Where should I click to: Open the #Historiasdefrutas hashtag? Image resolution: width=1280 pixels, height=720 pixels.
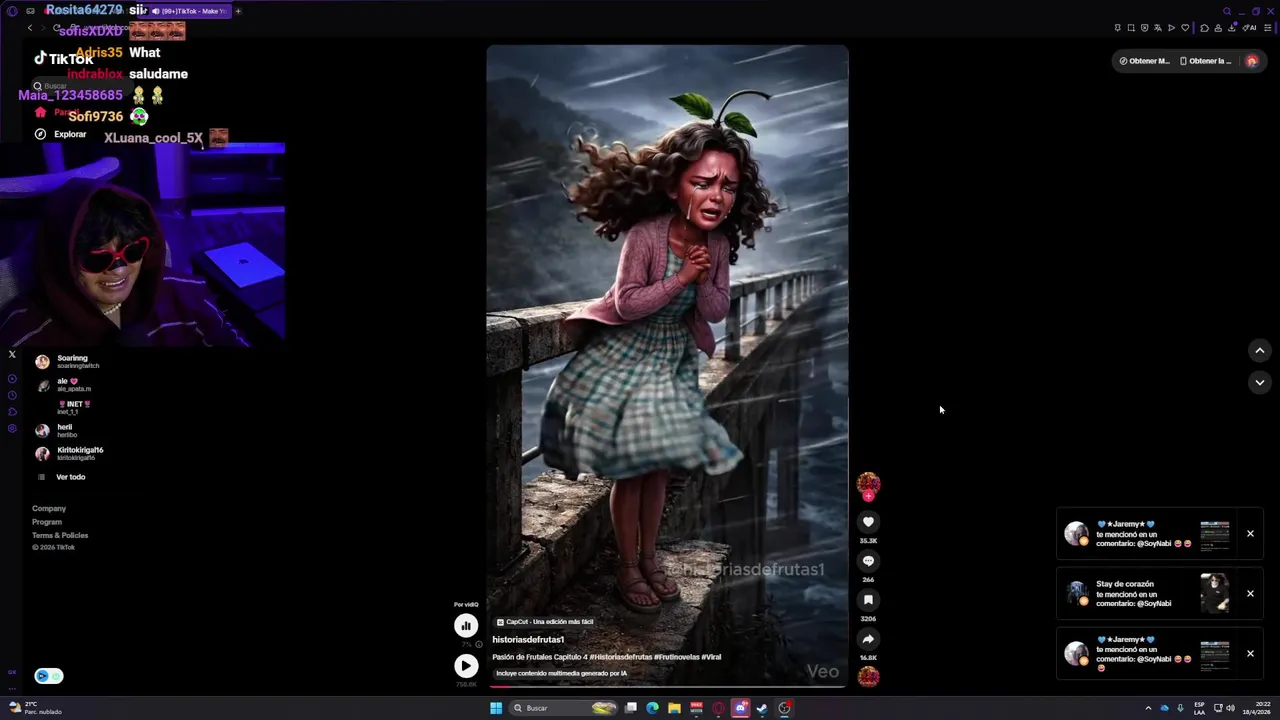click(621, 657)
